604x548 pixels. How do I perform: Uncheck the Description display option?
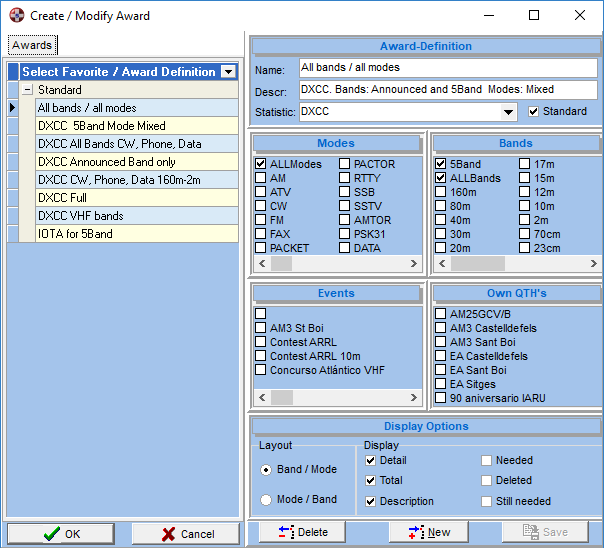[x=371, y=501]
